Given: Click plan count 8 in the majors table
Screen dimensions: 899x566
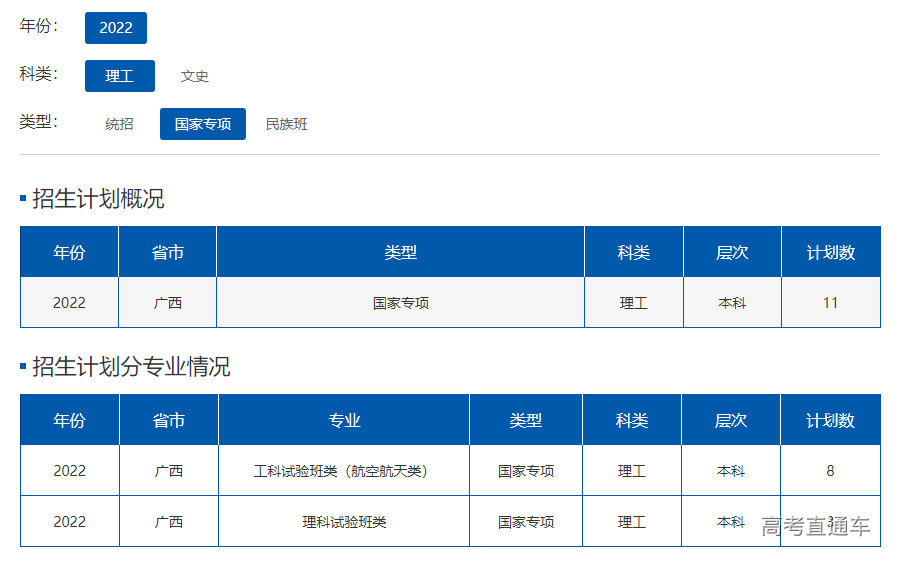Looking at the screenshot, I should click(830, 471).
